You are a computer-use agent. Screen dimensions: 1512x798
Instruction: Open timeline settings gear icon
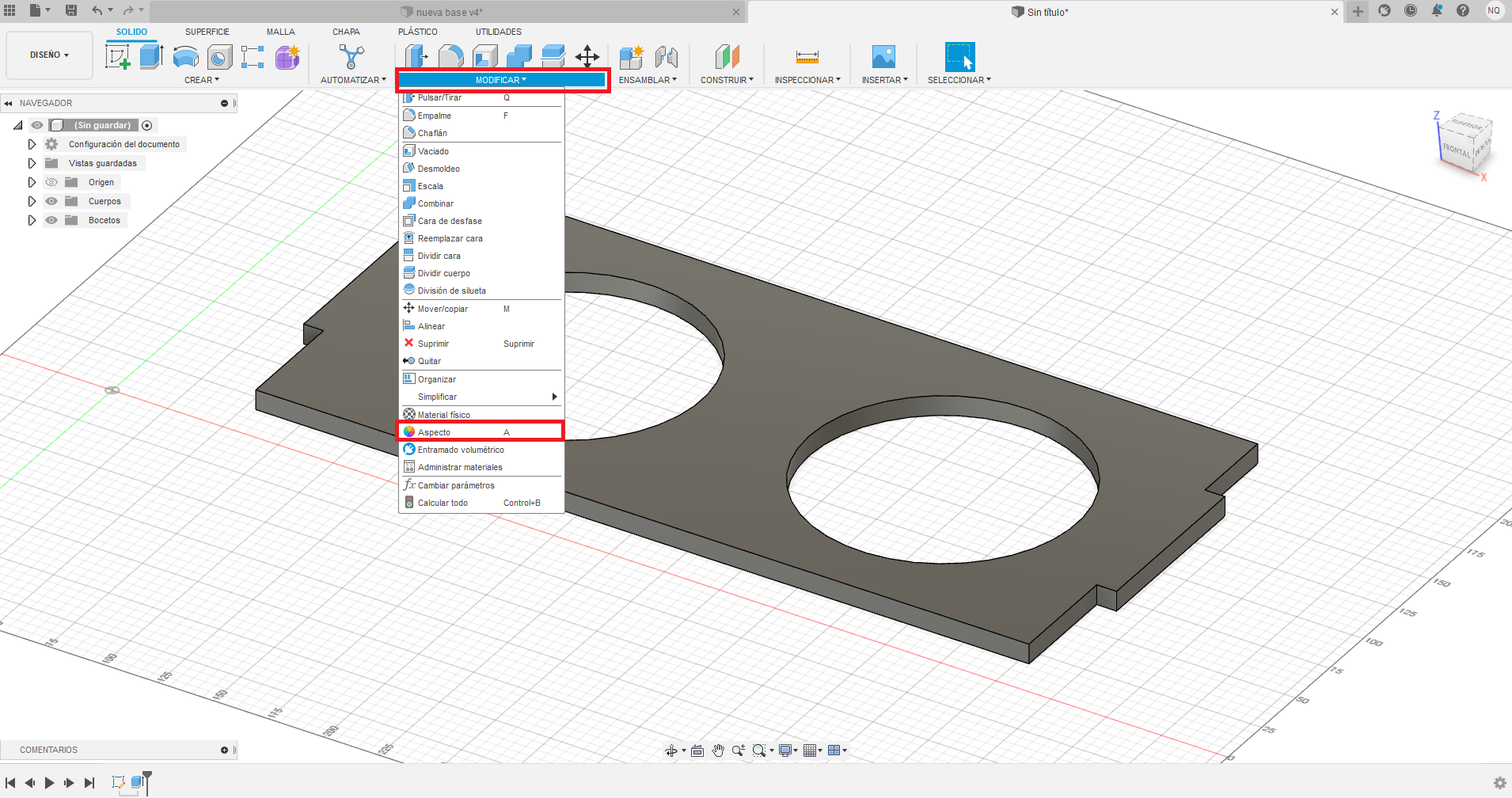(x=1499, y=783)
